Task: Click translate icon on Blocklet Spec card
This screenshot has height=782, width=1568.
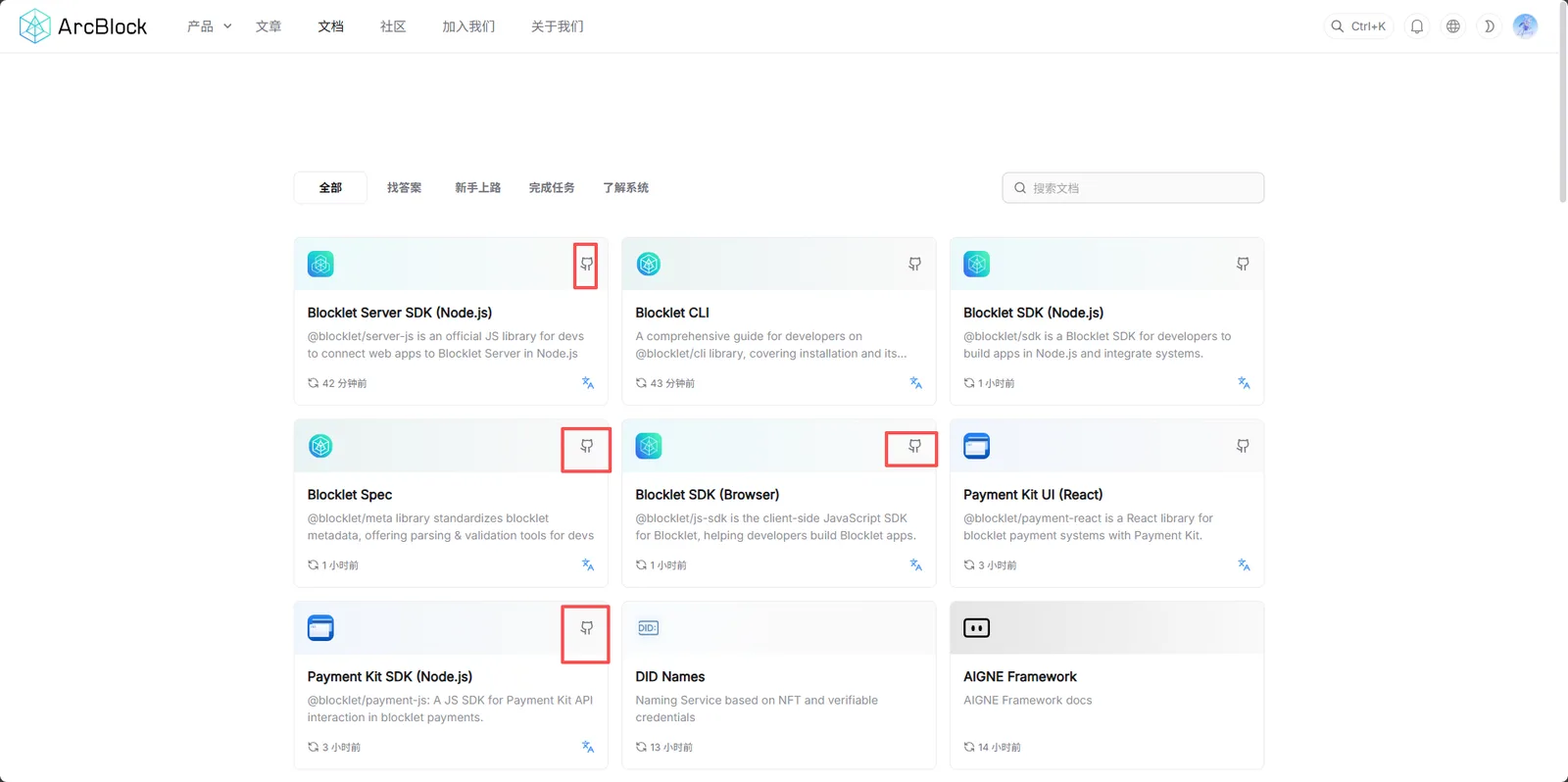Action: 588,565
